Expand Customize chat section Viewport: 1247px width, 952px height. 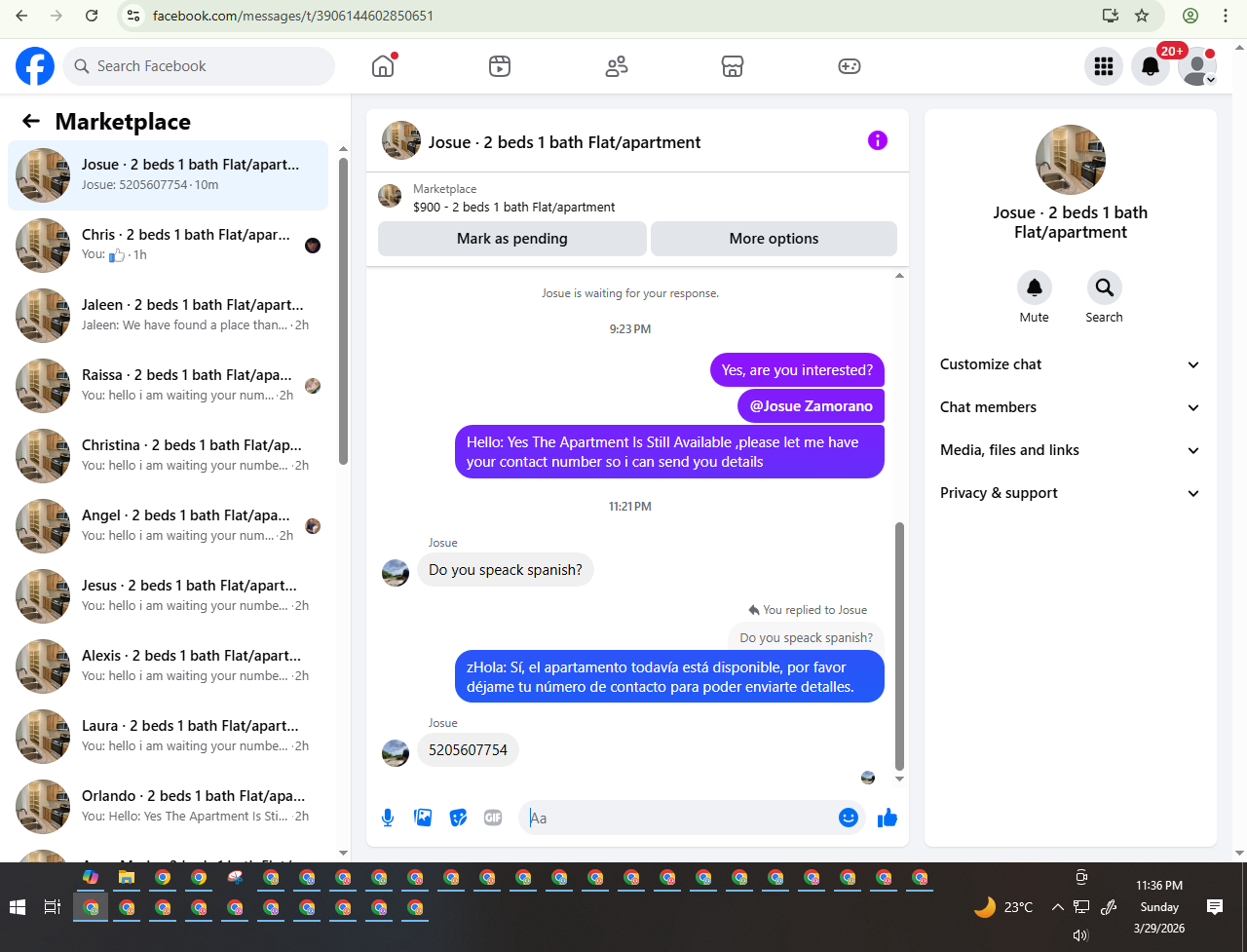click(x=1070, y=364)
